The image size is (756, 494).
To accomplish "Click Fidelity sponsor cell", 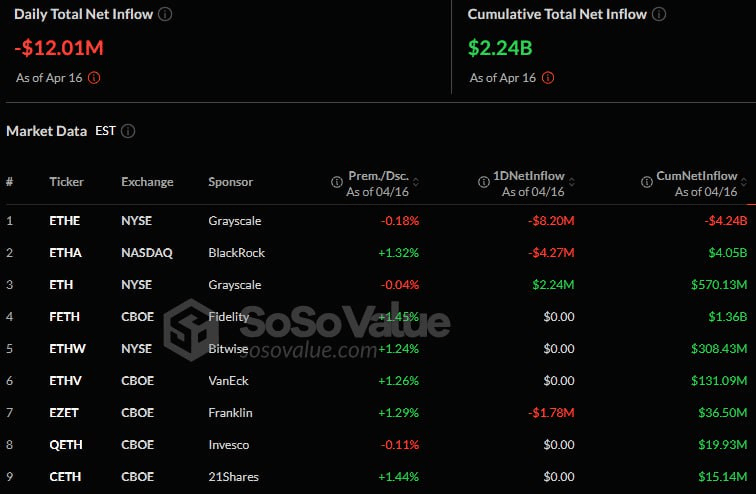I will tap(229, 317).
